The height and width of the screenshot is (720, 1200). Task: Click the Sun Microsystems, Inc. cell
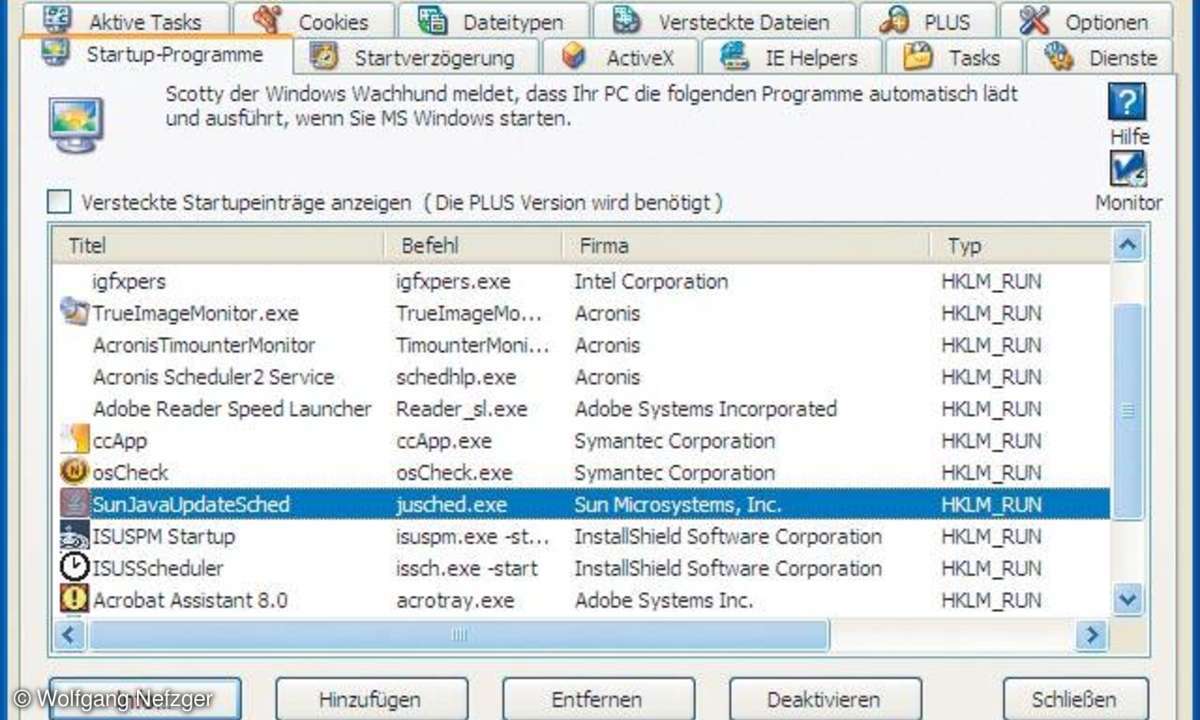678,505
